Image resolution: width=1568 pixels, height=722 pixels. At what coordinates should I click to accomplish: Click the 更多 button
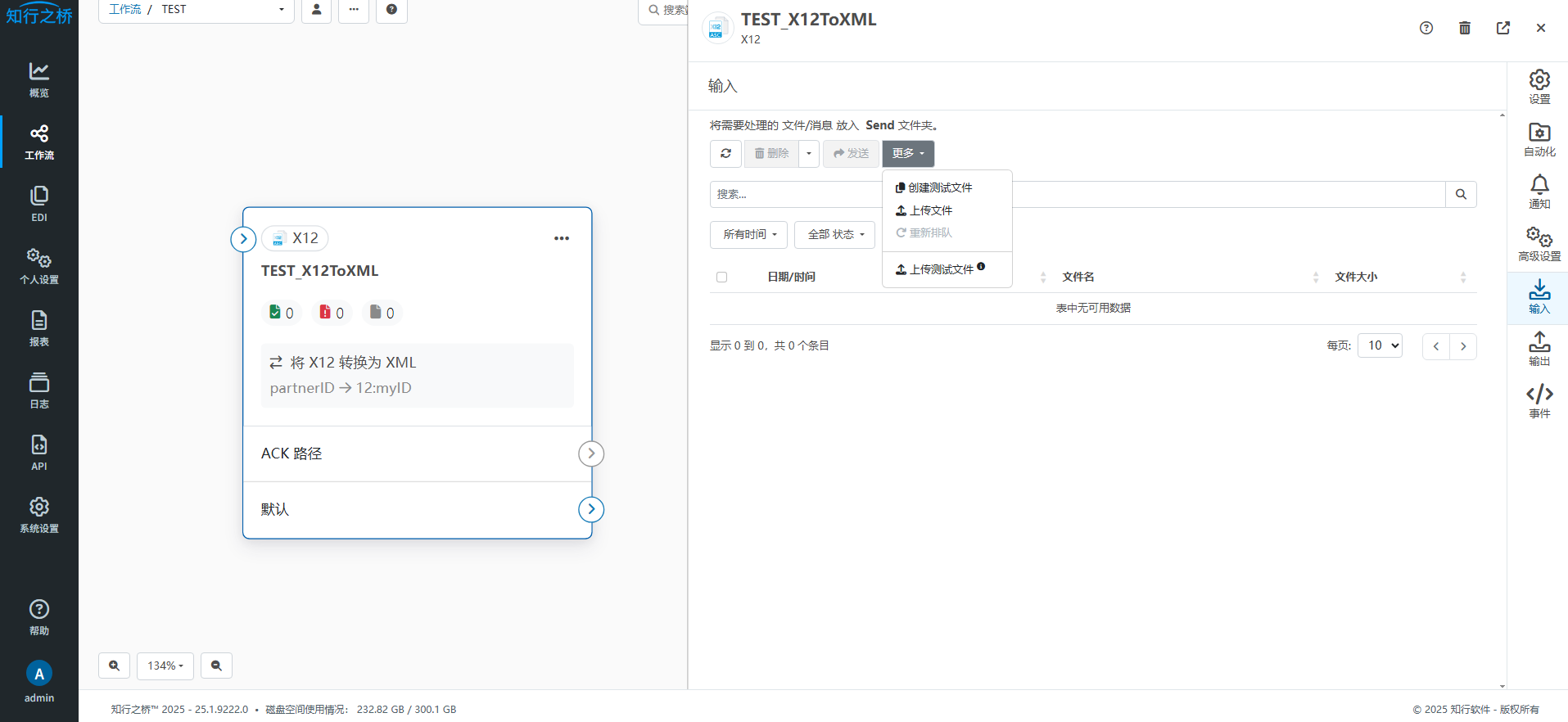tap(907, 154)
